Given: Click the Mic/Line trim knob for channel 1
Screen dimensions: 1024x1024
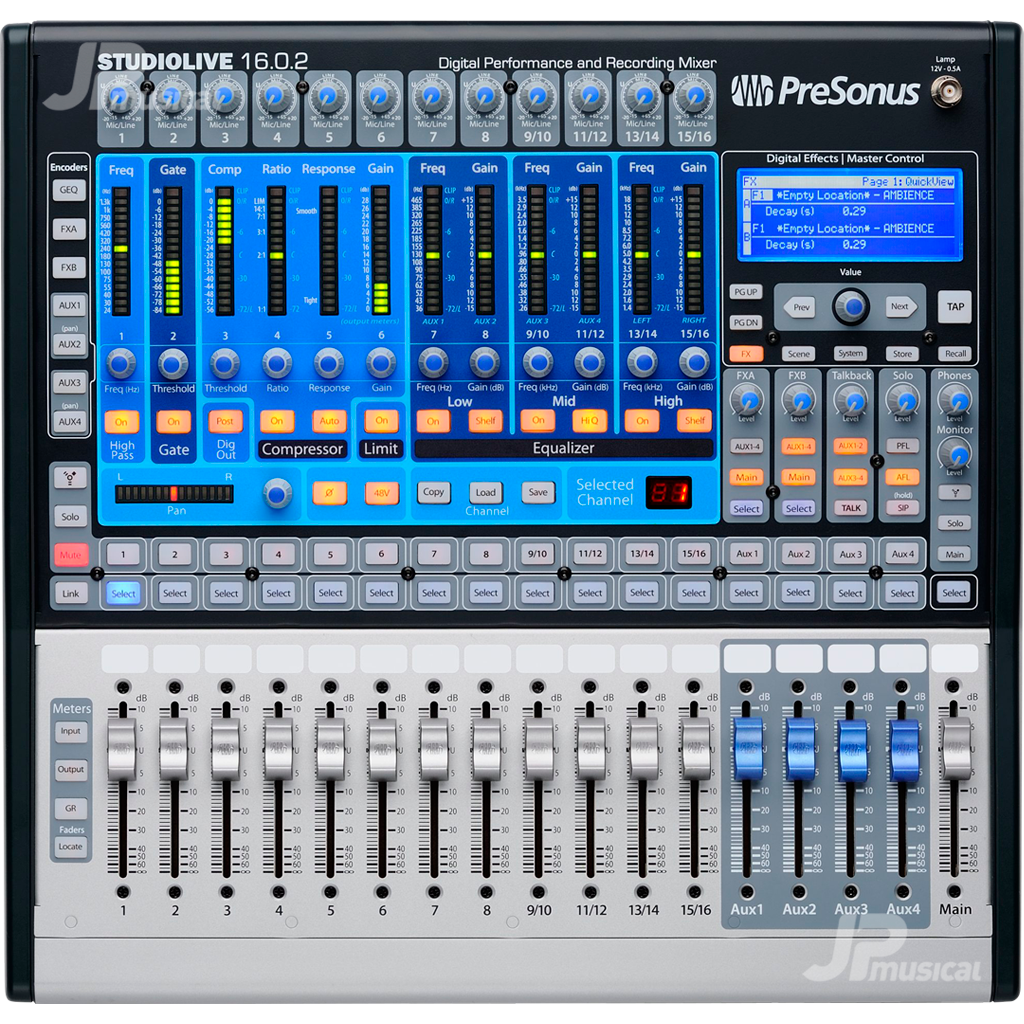Looking at the screenshot, I should [120, 99].
